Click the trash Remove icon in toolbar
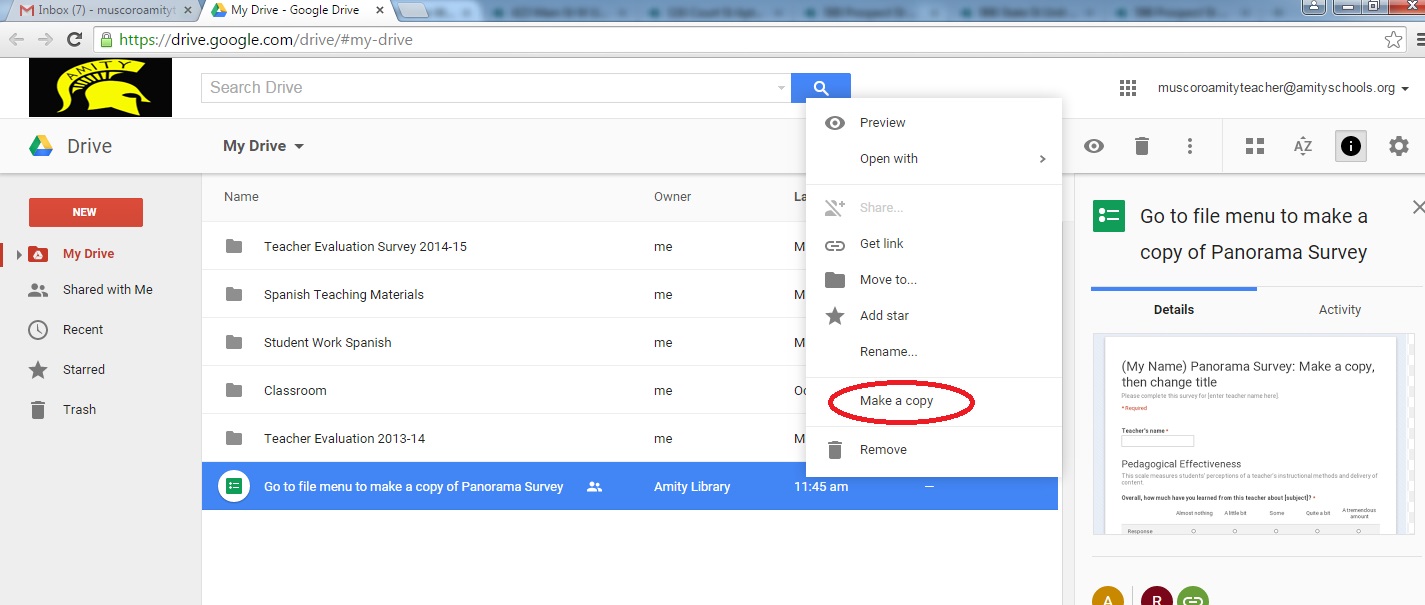 click(1142, 146)
